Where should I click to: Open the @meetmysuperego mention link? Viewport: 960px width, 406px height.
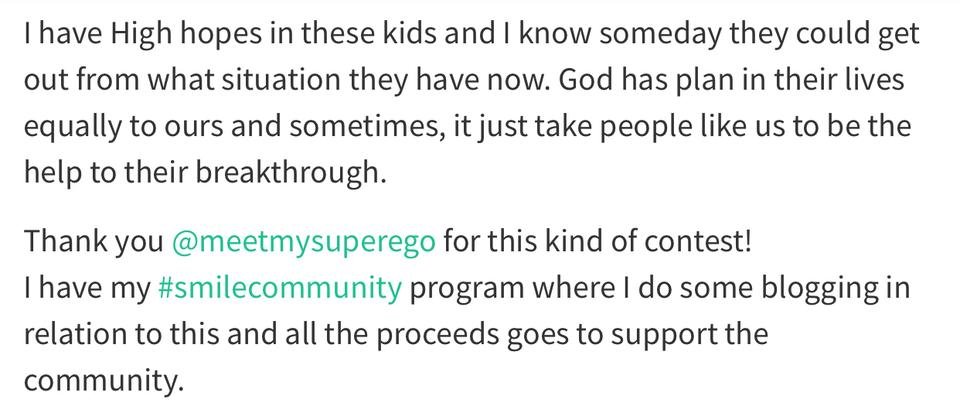[x=303, y=242]
